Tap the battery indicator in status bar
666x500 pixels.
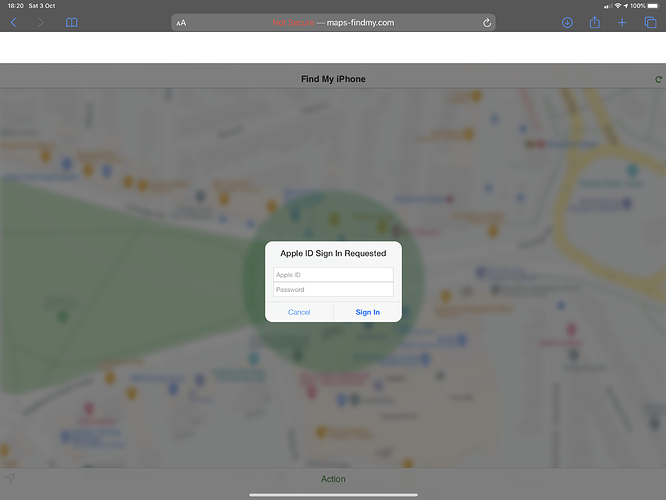pos(654,6)
